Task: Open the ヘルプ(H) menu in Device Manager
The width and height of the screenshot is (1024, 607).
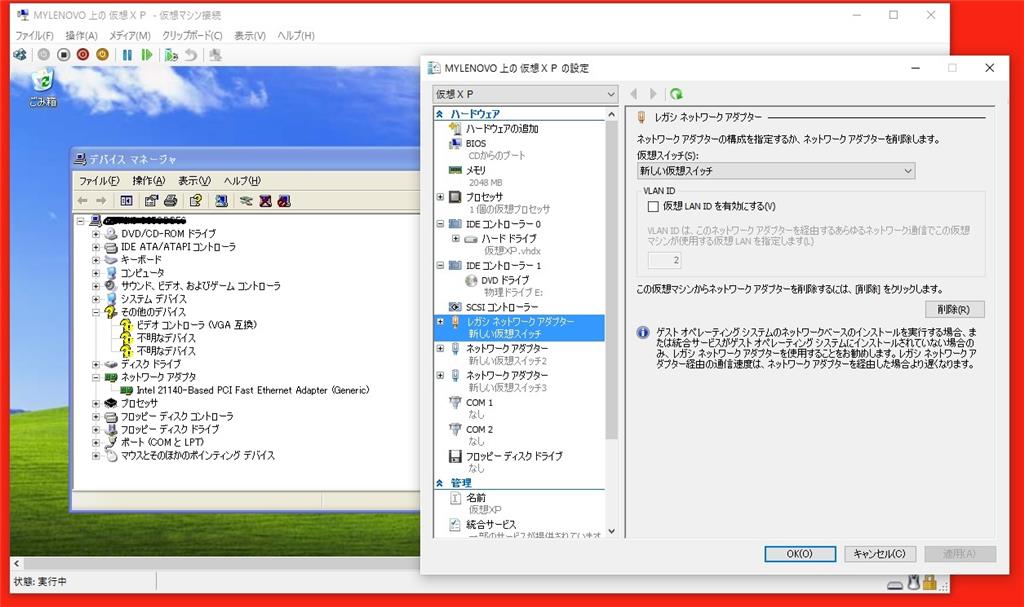Action: 242,181
